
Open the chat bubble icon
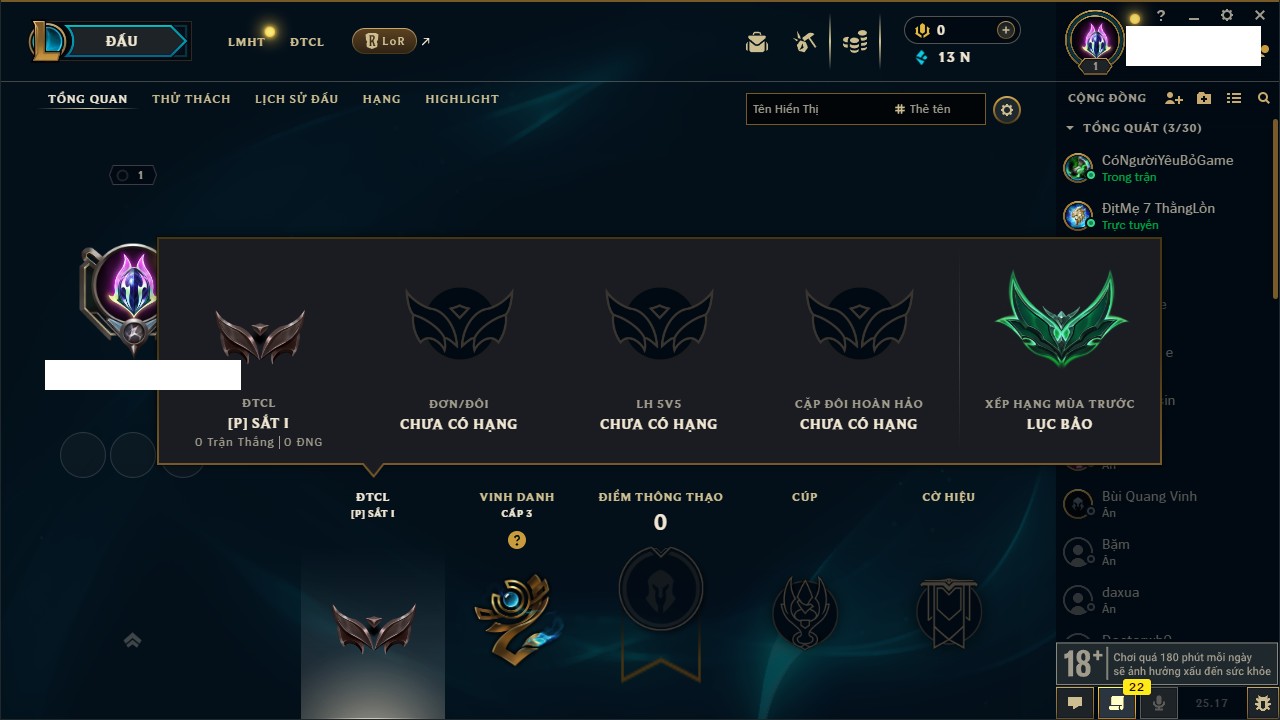[x=1075, y=703]
